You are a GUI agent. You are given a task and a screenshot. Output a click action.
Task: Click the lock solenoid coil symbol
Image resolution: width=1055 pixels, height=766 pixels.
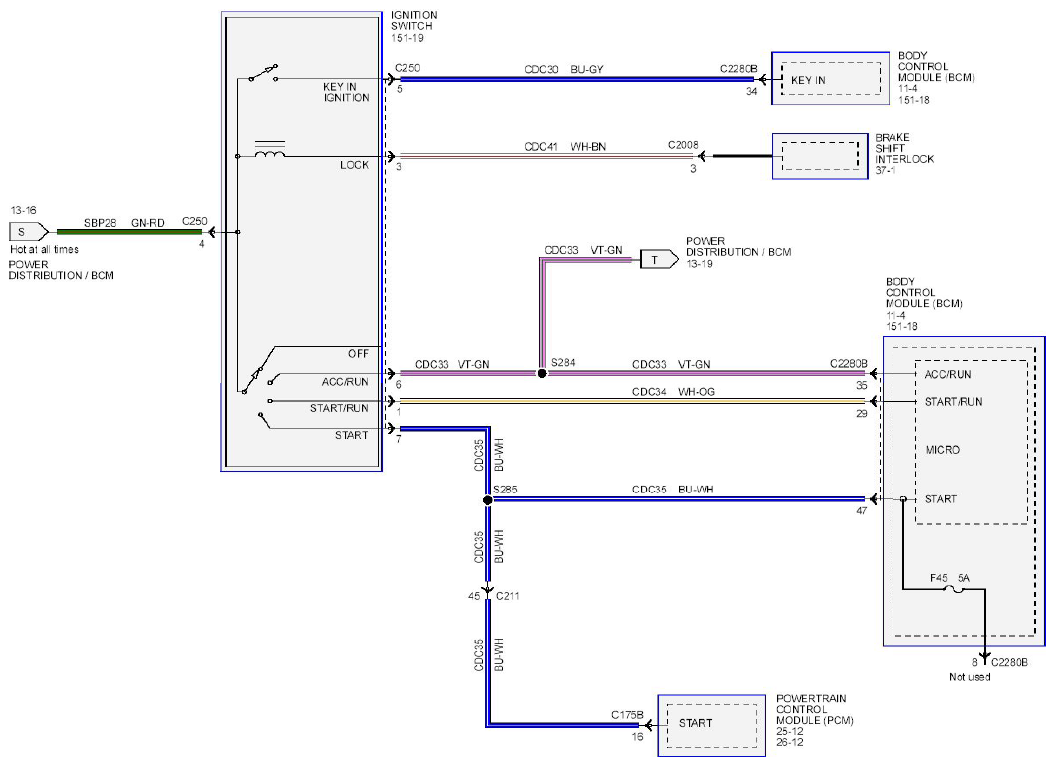(x=270, y=149)
